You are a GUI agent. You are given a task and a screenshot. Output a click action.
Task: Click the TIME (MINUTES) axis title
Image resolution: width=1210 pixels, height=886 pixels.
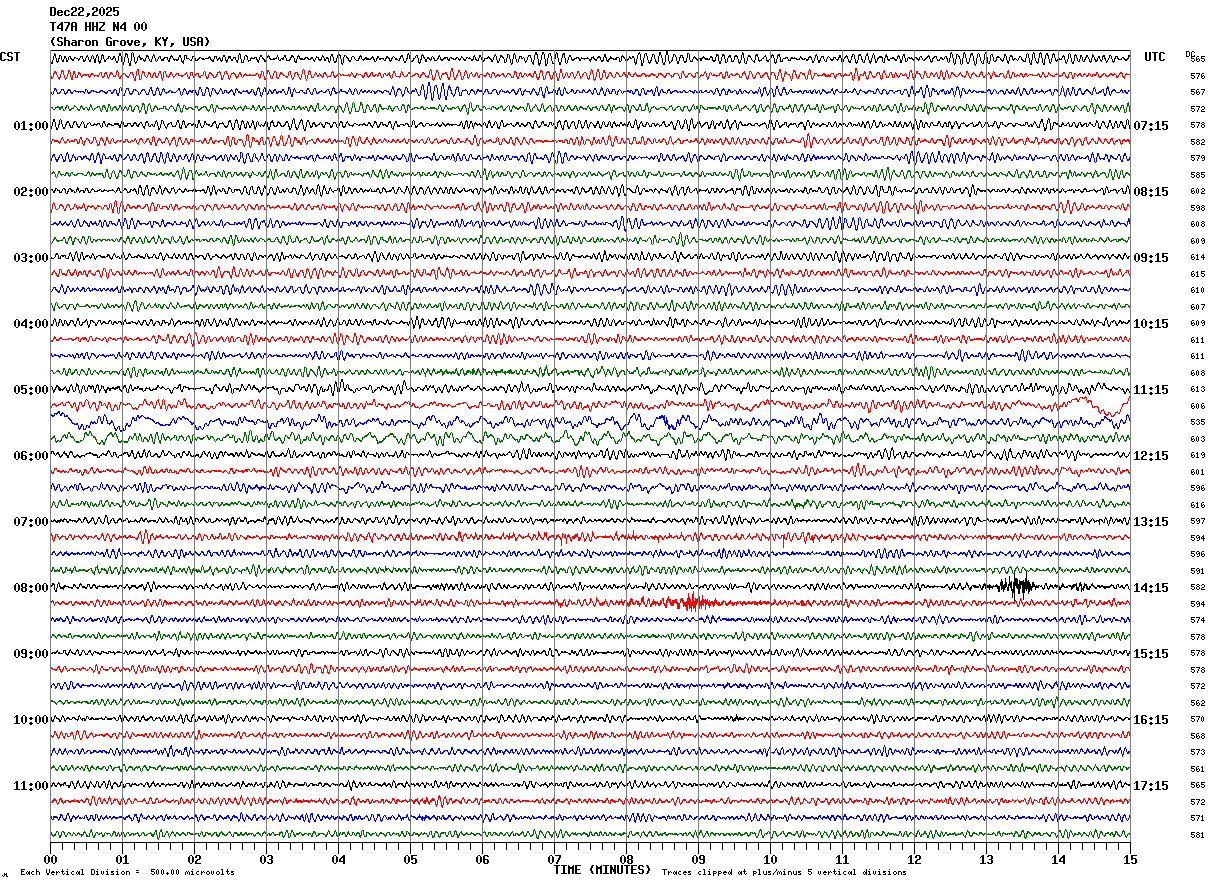click(602, 870)
